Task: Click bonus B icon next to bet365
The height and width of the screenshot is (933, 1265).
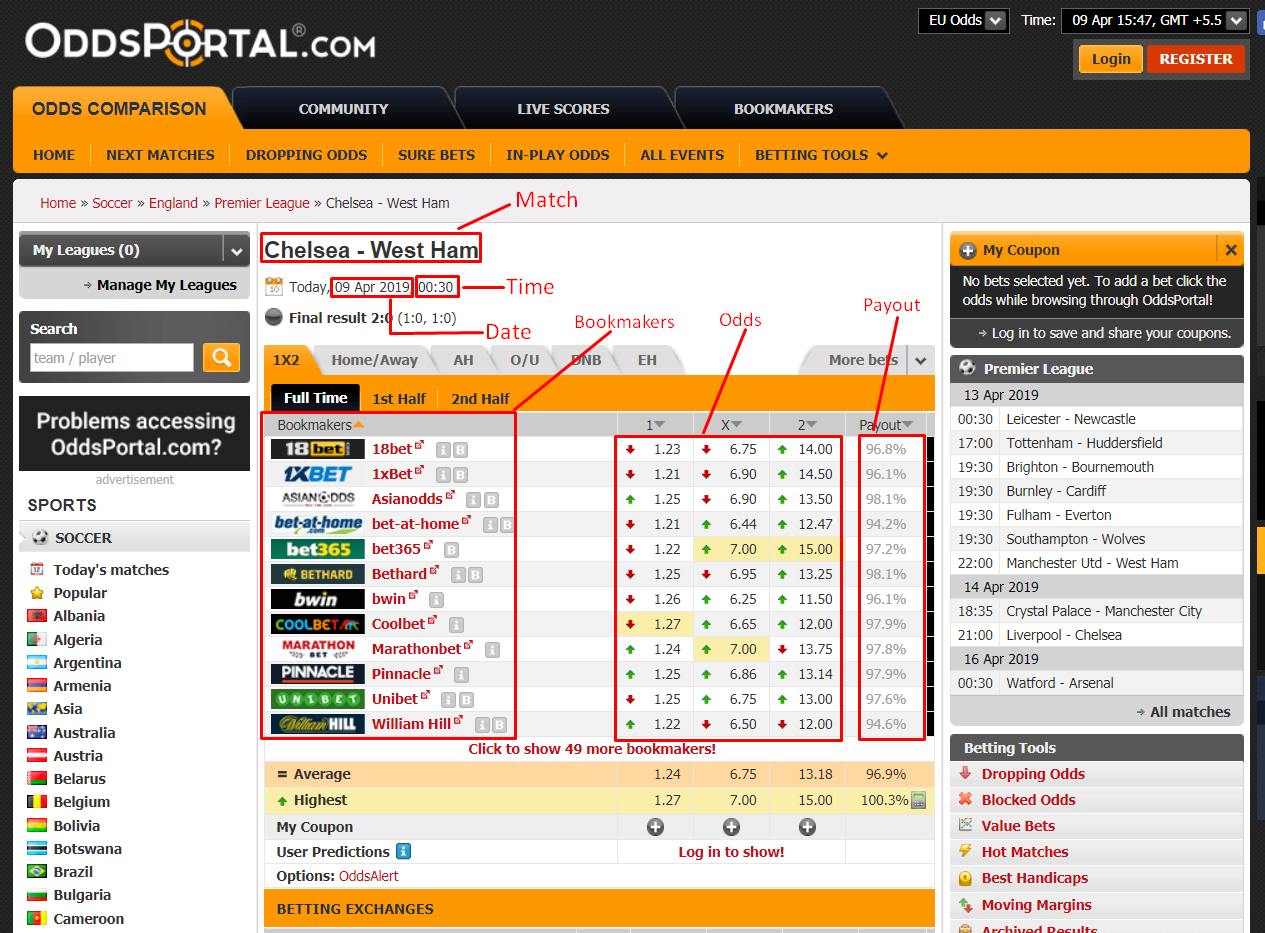Action: tap(451, 550)
